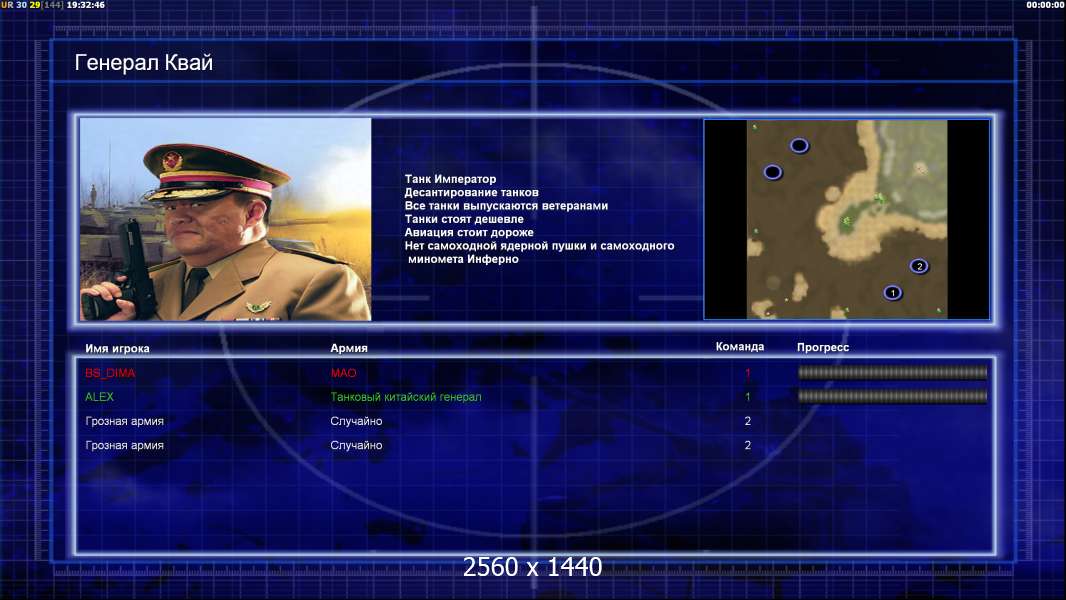
Task: Click the BS_DIMA loading progress bar
Action: pyautogui.click(x=893, y=372)
